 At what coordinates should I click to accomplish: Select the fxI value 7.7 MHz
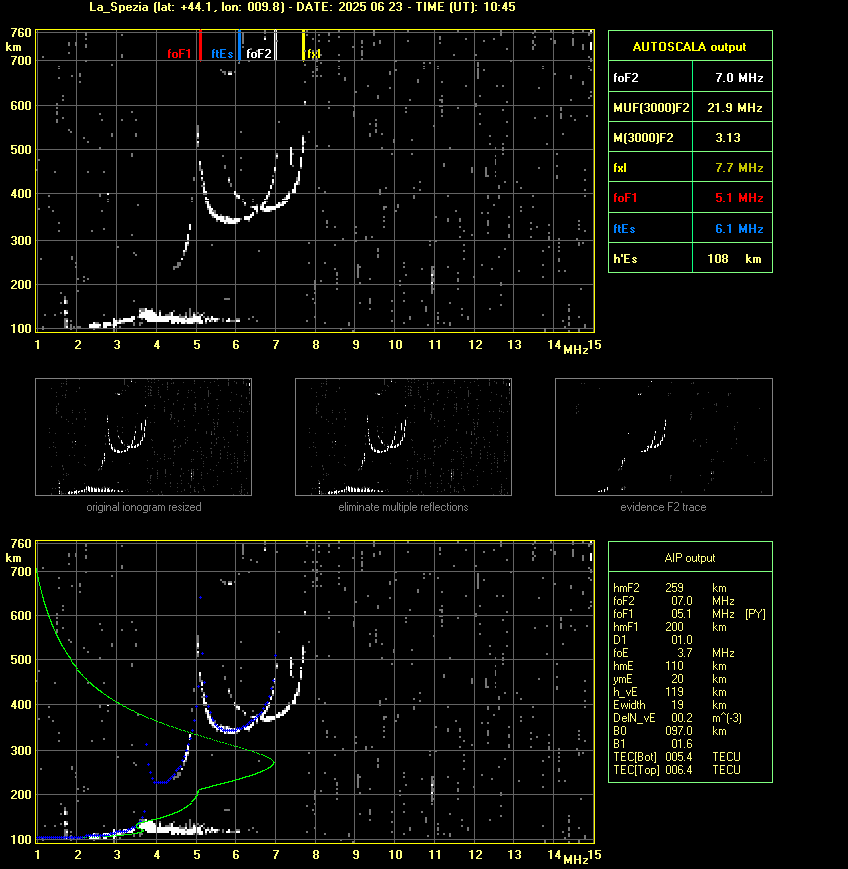[x=739, y=167]
